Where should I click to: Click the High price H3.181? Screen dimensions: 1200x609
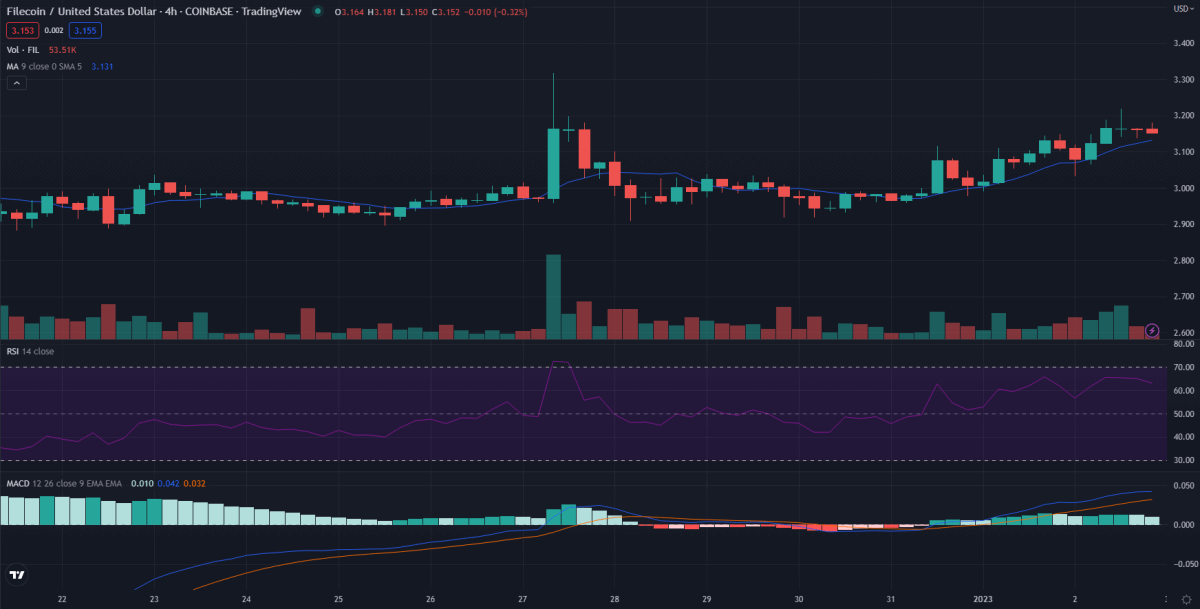click(381, 11)
